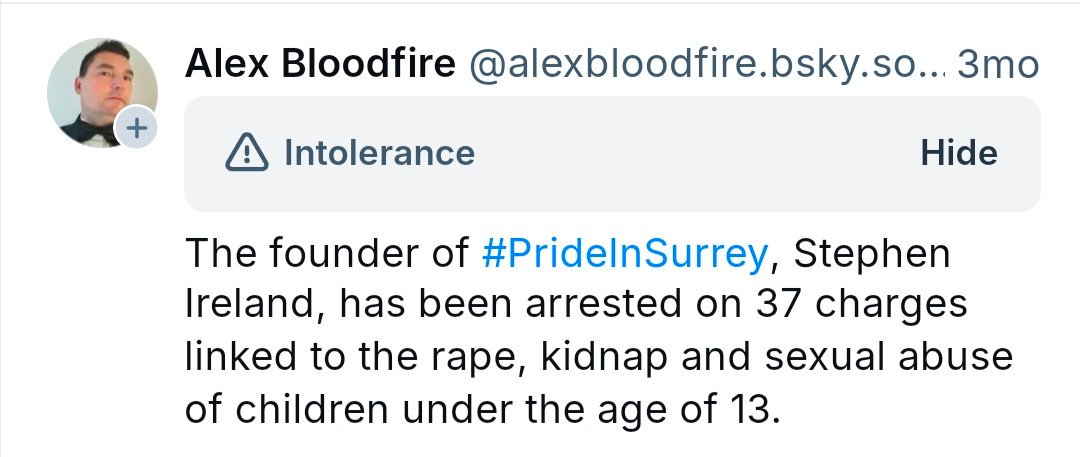Open Alex Bloodfire's profile picture

point(99,90)
